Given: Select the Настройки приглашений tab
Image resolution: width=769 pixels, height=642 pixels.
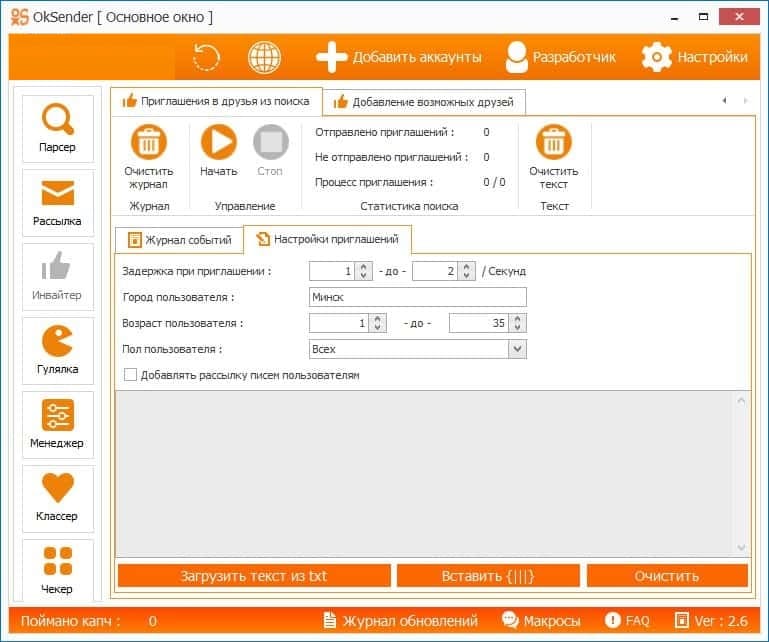Looking at the screenshot, I should pos(328,239).
